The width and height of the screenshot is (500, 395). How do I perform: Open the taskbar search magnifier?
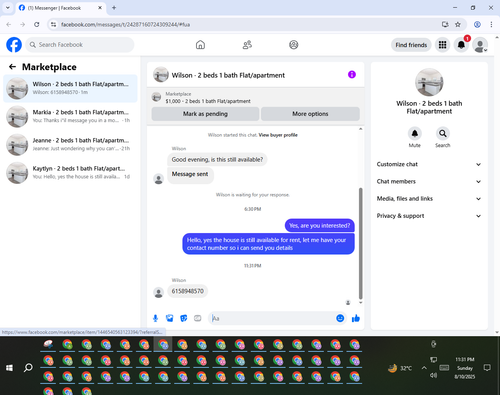28,368
